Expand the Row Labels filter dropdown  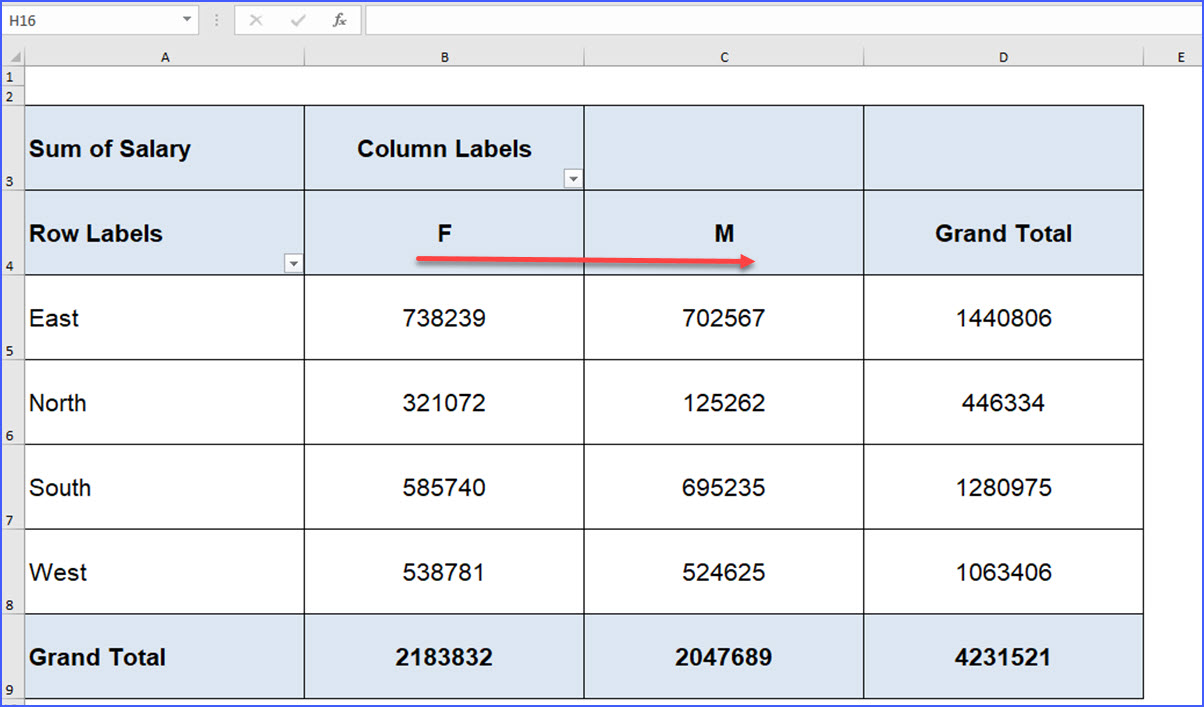click(293, 262)
